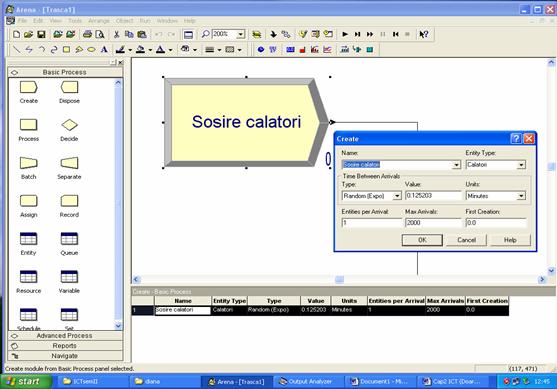Check the model with the checkmark icon
This screenshot has height=389, width=557.
click(302, 34)
